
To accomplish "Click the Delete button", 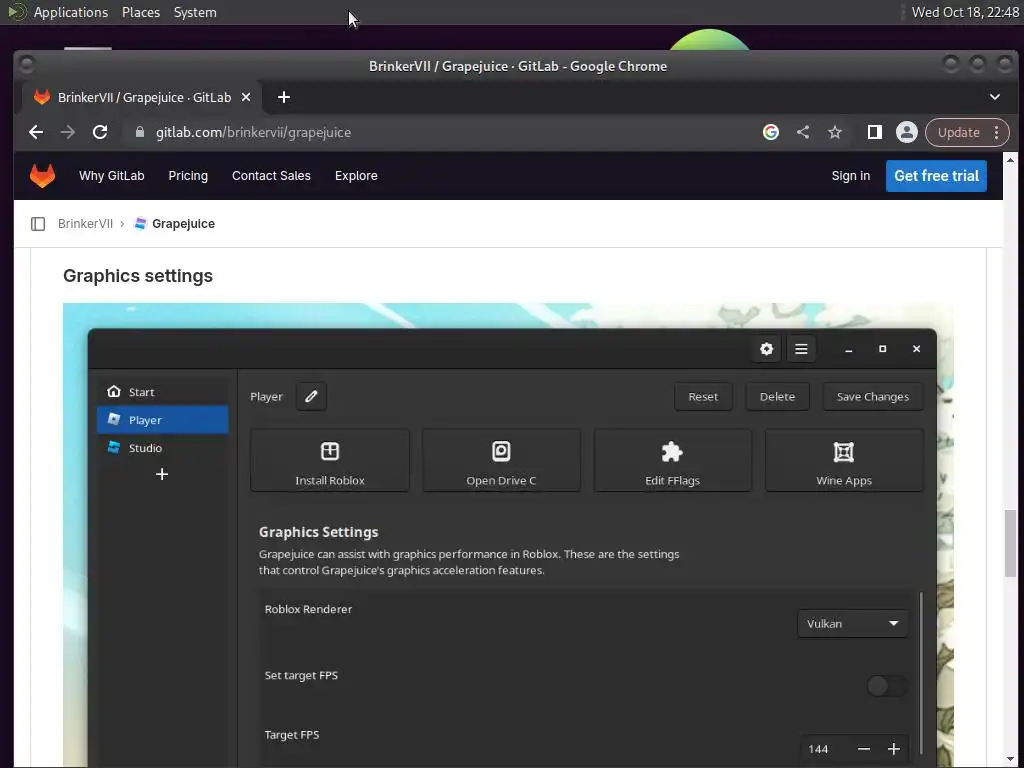I will click(777, 396).
